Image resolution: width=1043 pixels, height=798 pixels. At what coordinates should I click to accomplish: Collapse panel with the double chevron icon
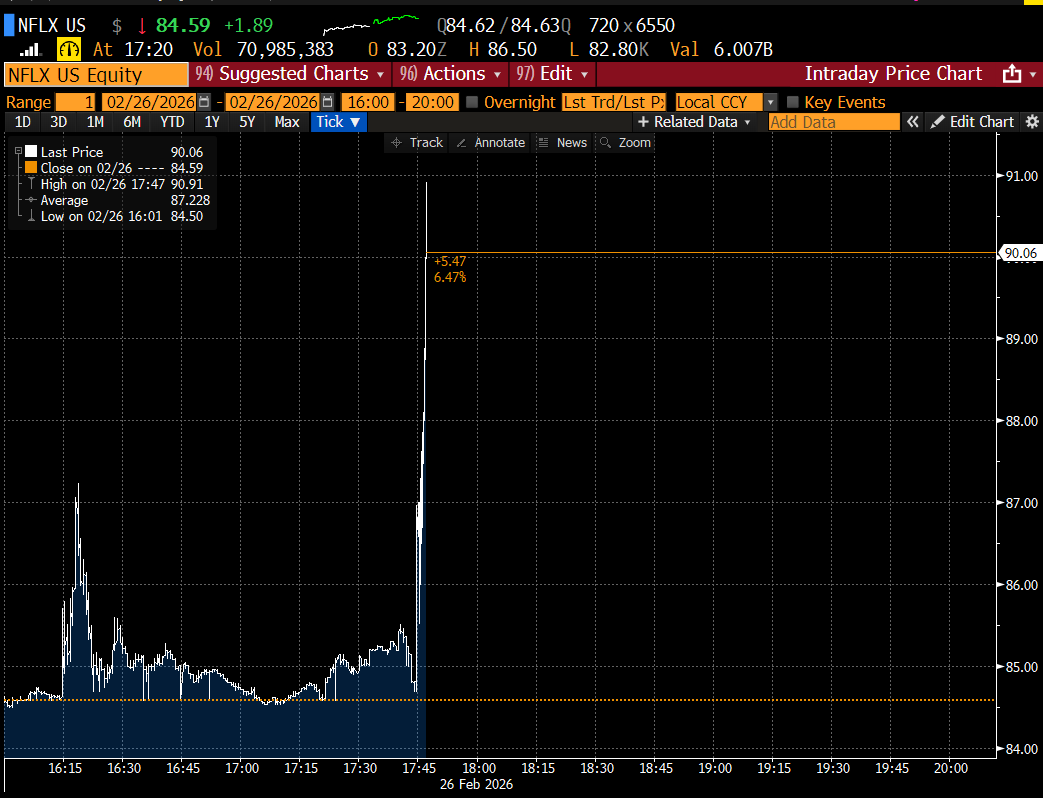(913, 122)
